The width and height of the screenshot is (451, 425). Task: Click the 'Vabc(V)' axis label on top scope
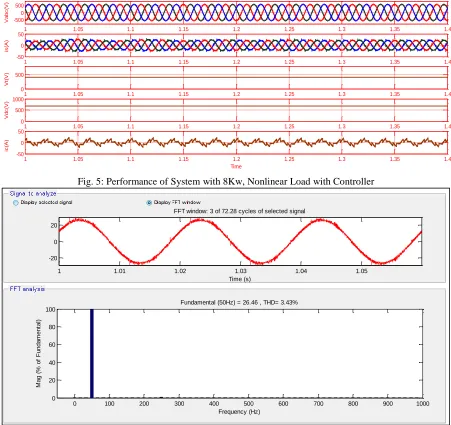pos(6,13)
